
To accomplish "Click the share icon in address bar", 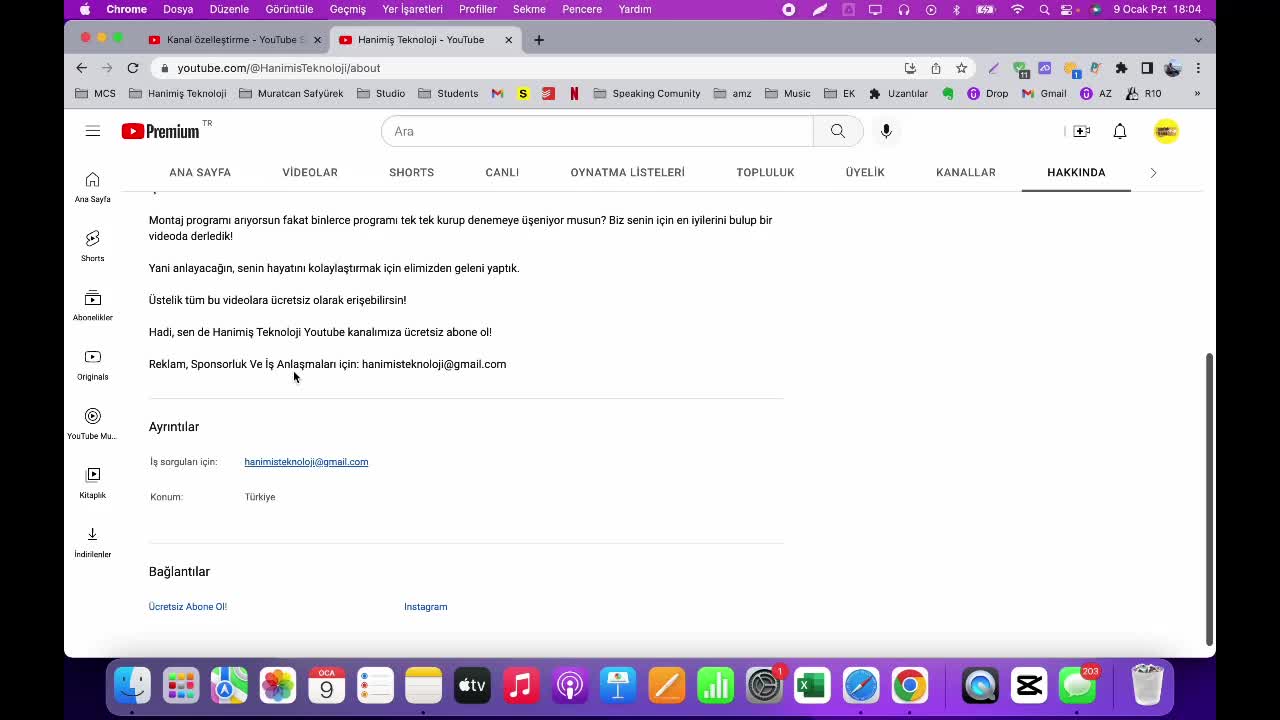I will [935, 68].
